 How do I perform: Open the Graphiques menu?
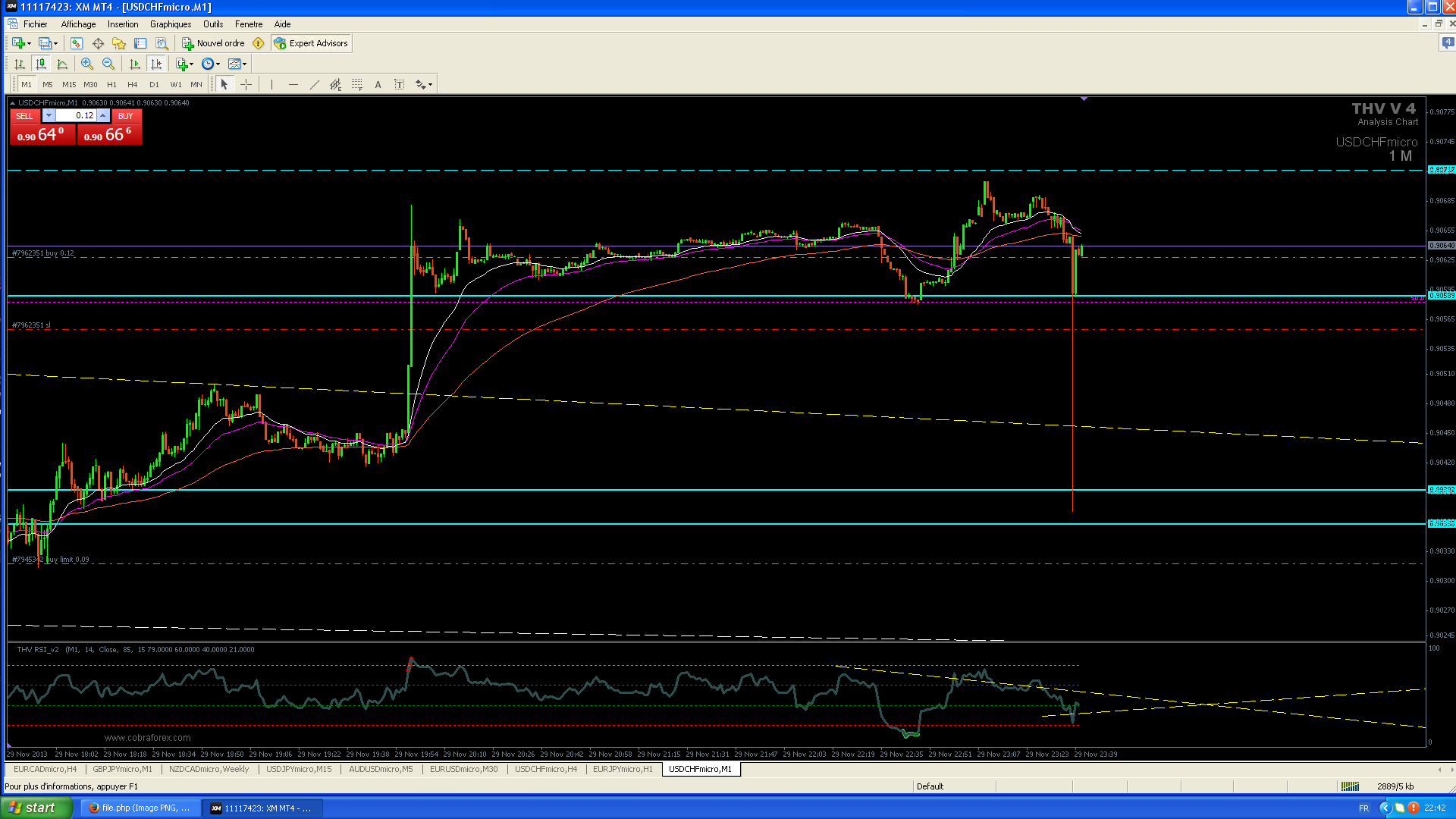point(170,24)
